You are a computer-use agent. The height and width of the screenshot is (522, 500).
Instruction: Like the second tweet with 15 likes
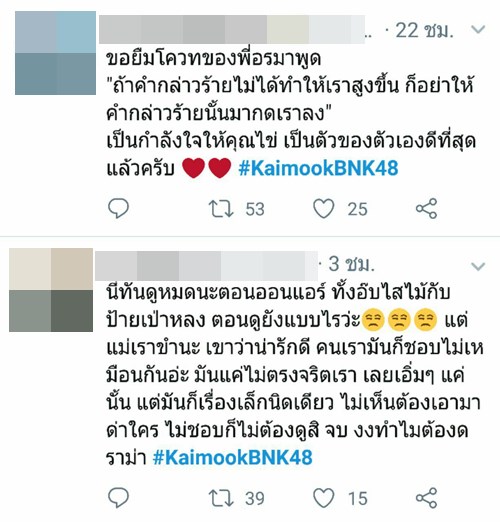coord(323,498)
